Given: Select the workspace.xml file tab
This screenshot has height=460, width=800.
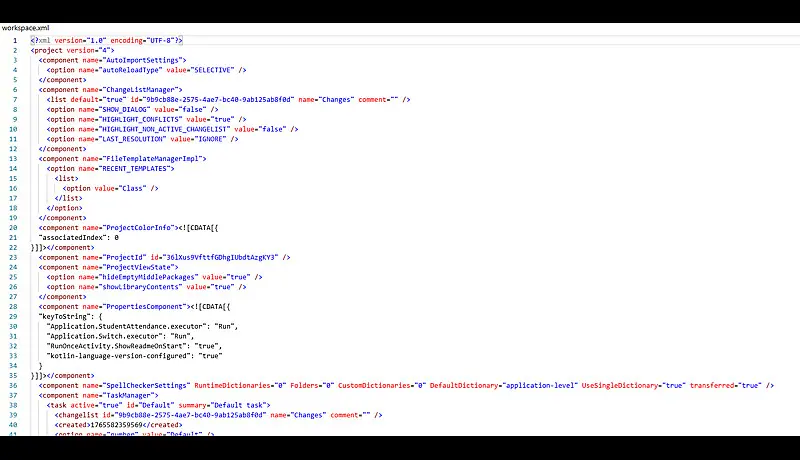Looking at the screenshot, I should 26,28.
